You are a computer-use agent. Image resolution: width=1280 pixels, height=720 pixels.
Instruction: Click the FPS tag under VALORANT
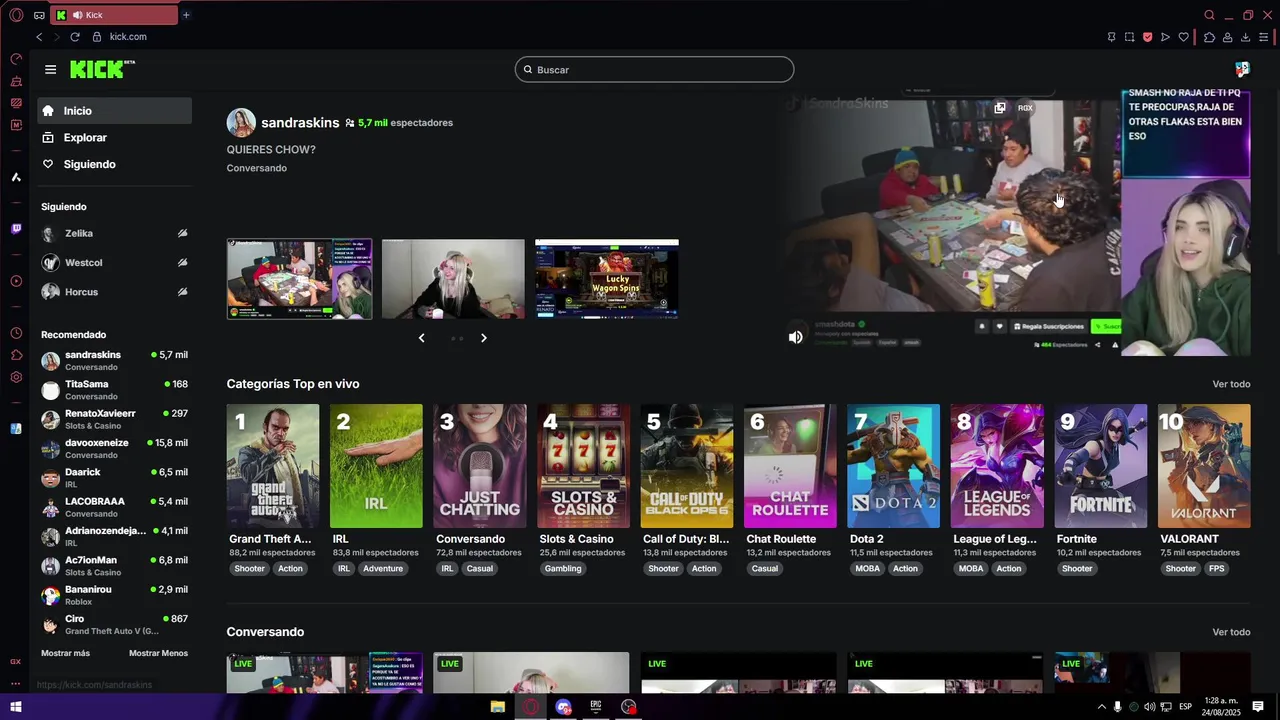coord(1216,569)
